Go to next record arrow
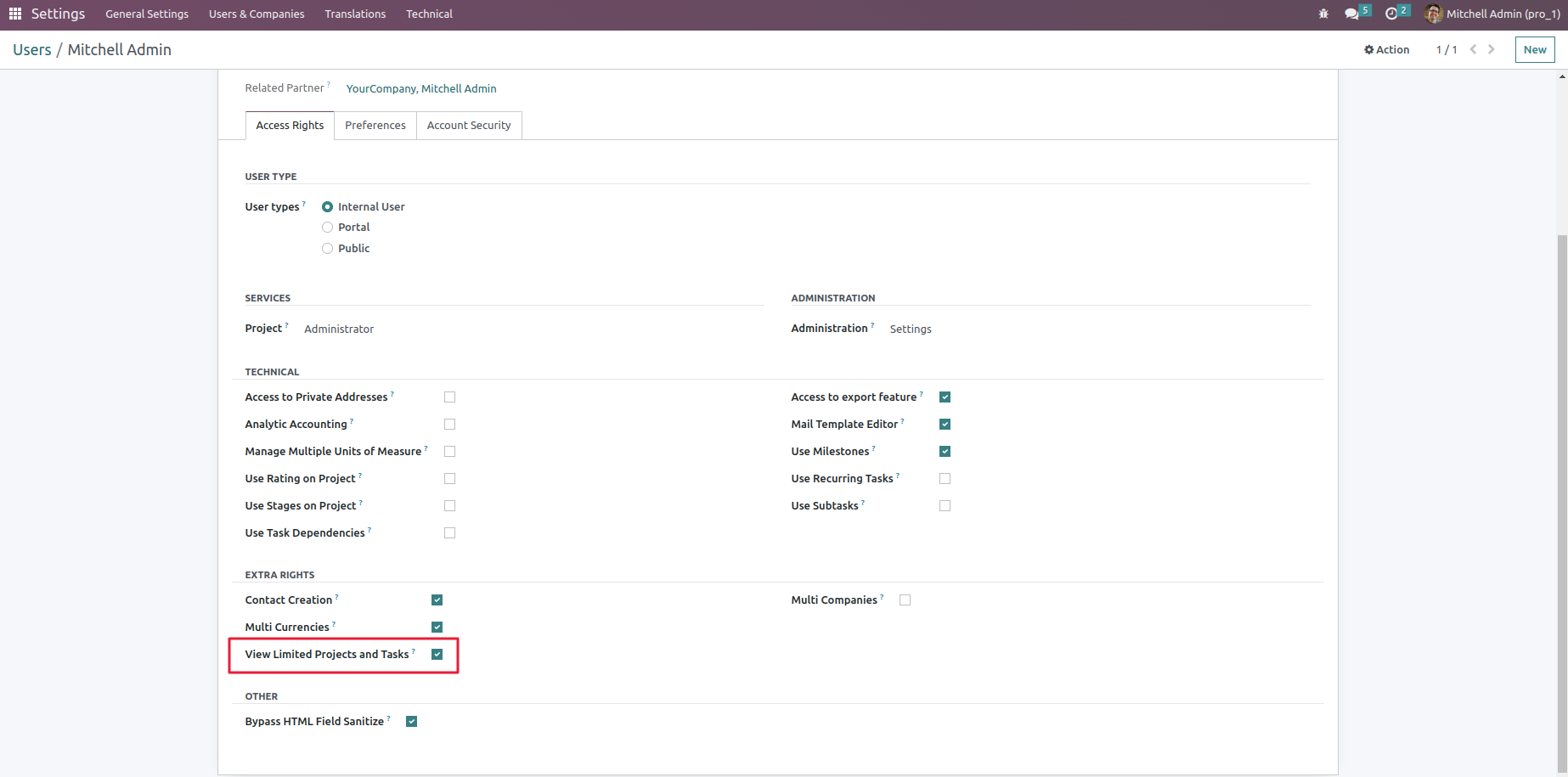This screenshot has height=777, width=1568. [1492, 49]
